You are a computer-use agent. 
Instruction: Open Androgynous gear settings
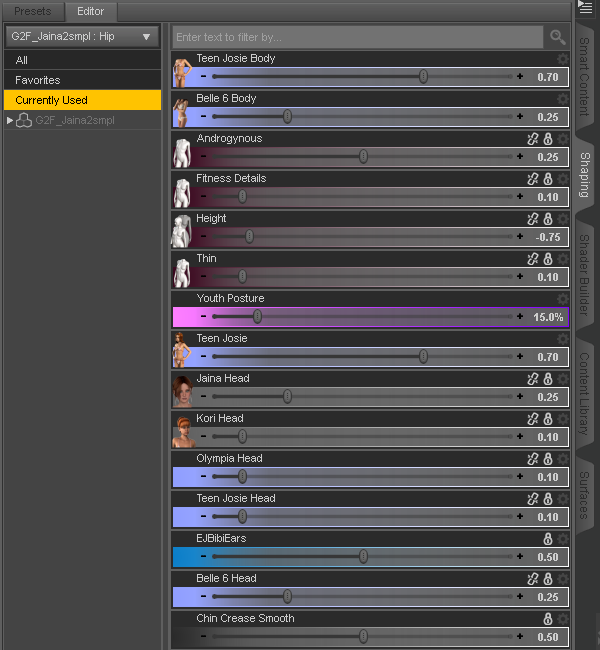tap(563, 139)
